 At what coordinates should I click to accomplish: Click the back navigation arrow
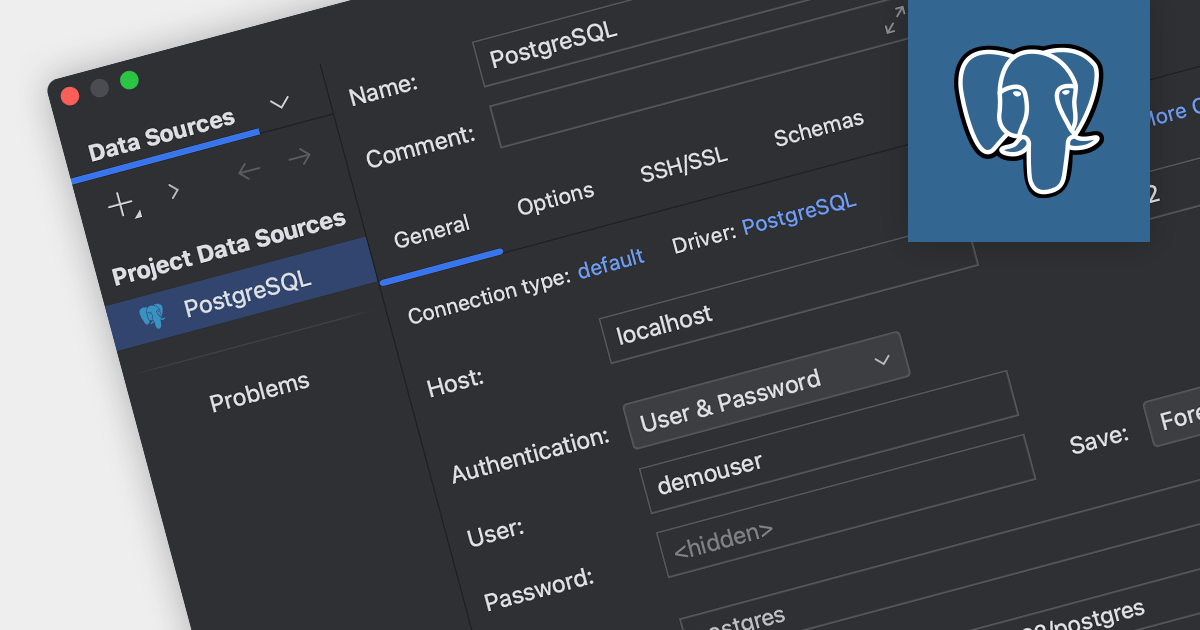click(x=249, y=171)
